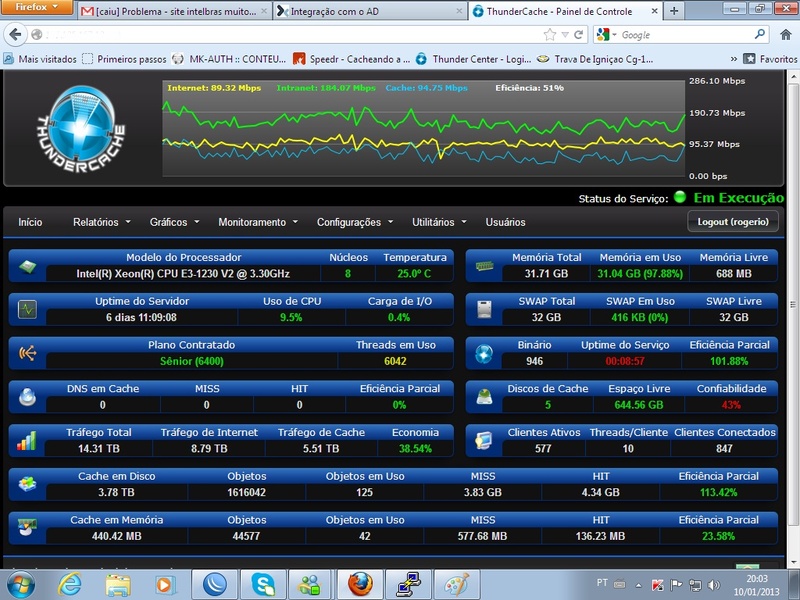The image size is (800, 600).
Task: Expand the Utilitários menu
Action: click(439, 222)
